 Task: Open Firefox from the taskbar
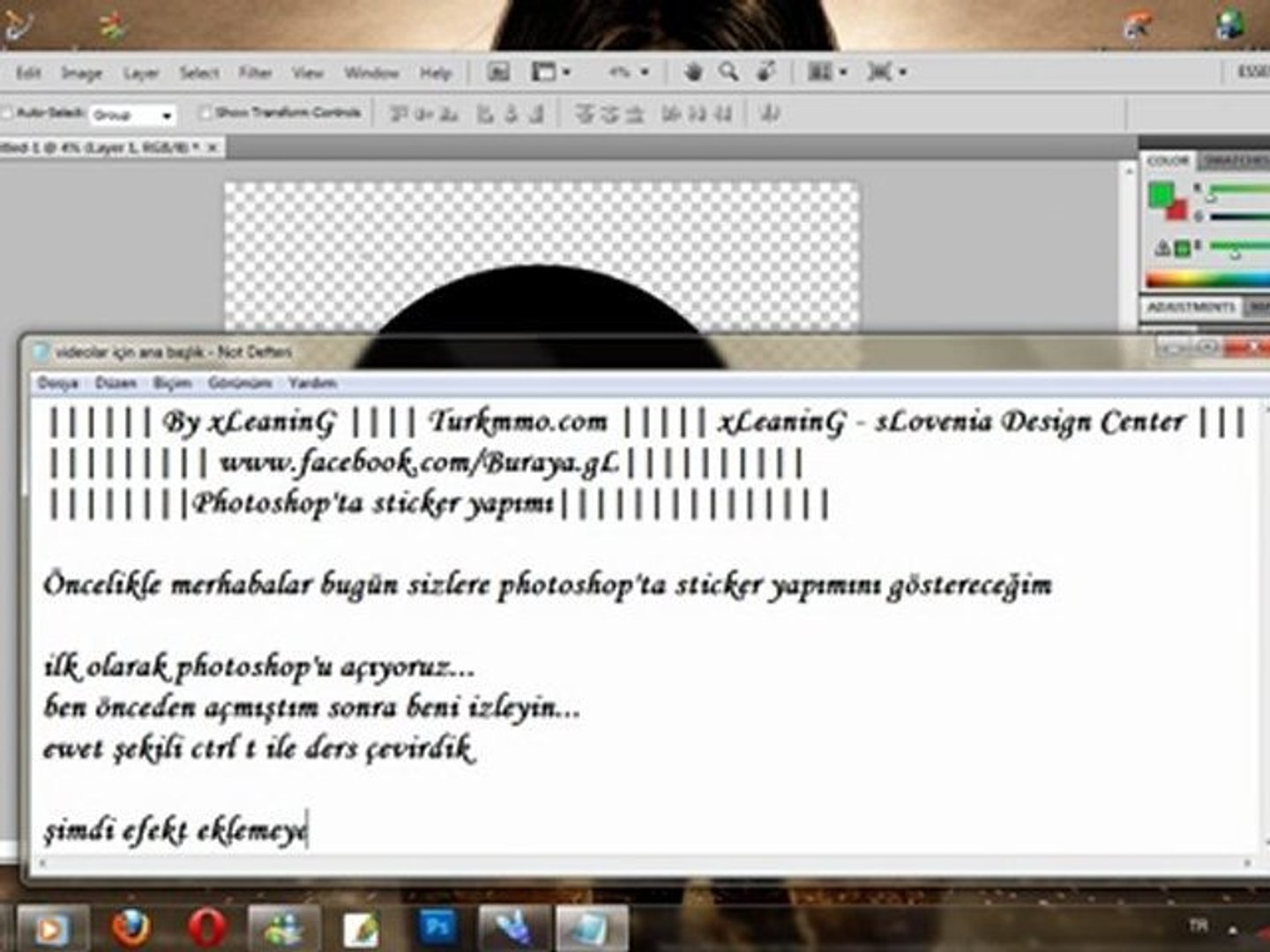tap(131, 927)
